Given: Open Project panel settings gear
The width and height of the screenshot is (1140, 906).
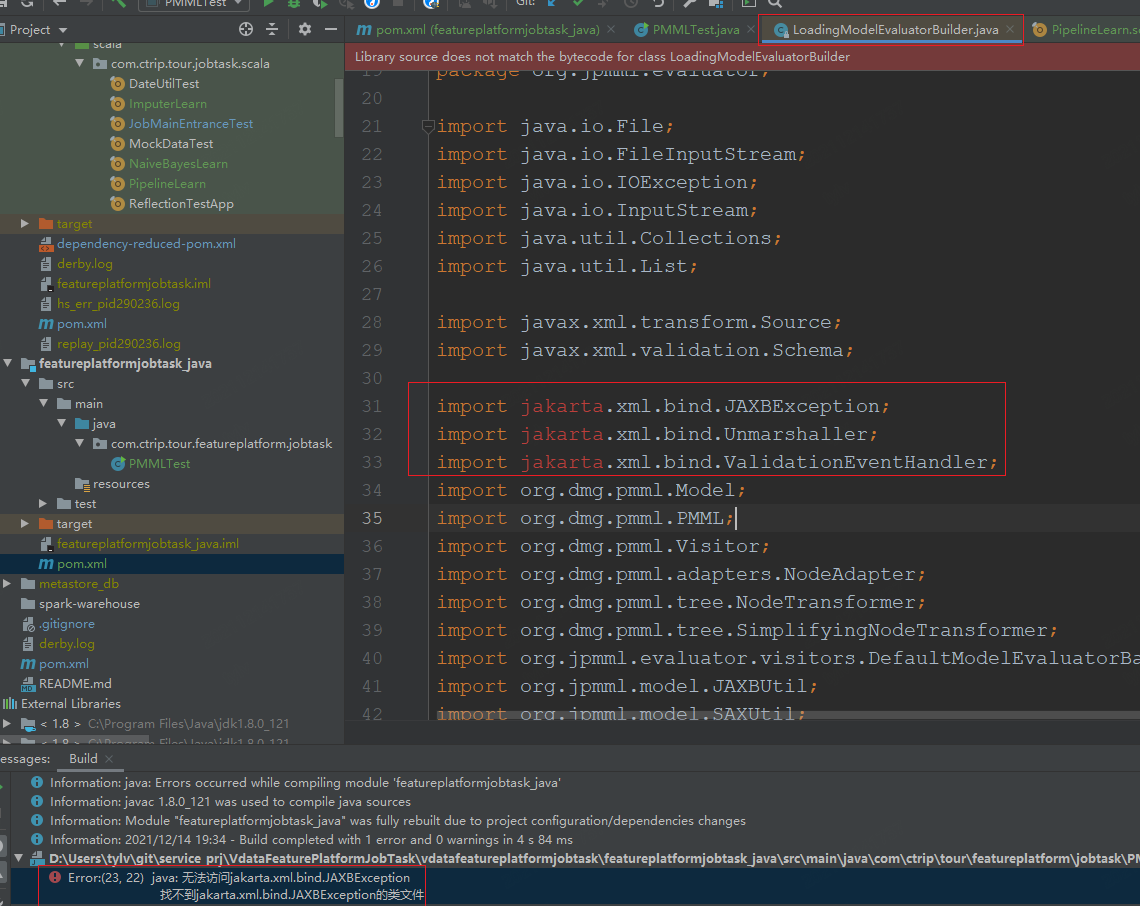Looking at the screenshot, I should click(304, 29).
